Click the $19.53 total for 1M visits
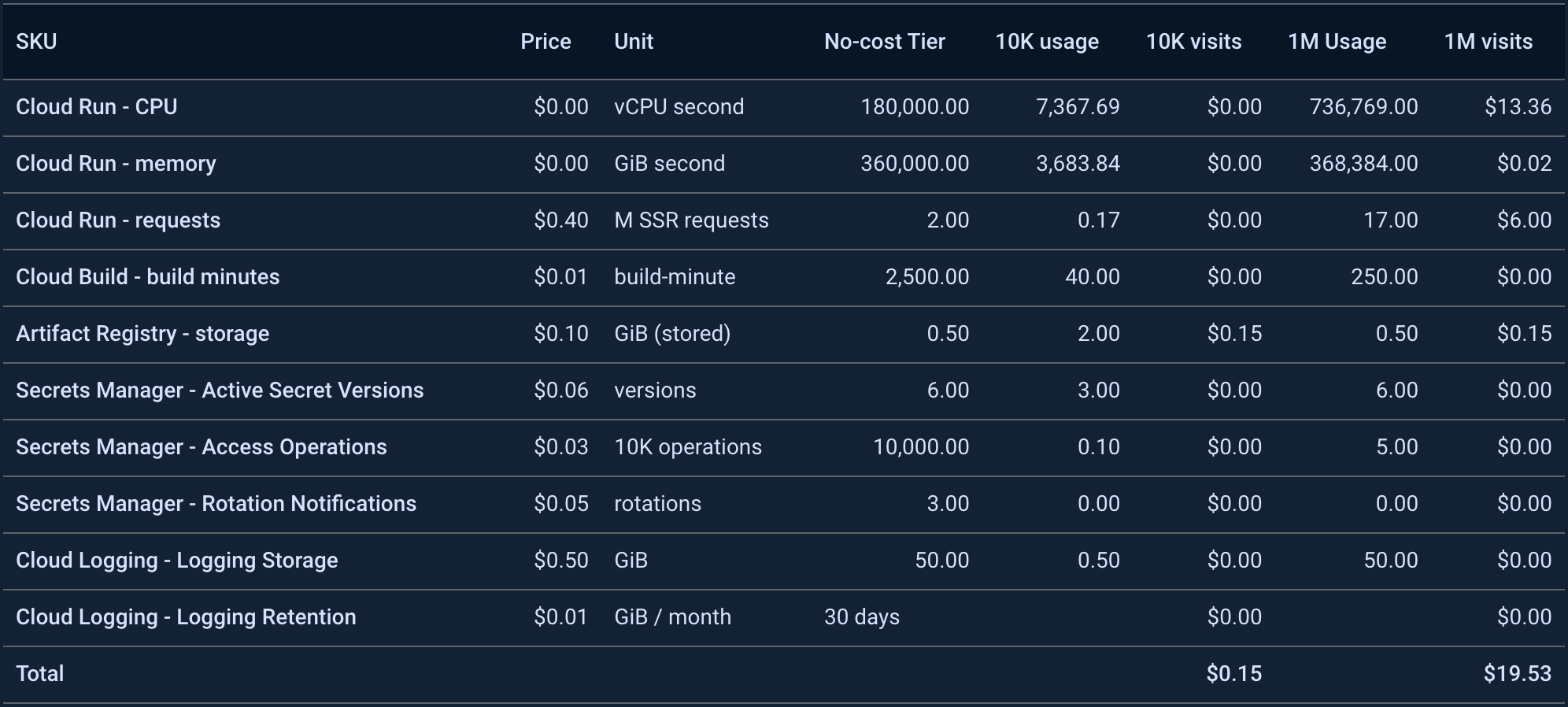The height and width of the screenshot is (707, 1568). click(x=1518, y=674)
